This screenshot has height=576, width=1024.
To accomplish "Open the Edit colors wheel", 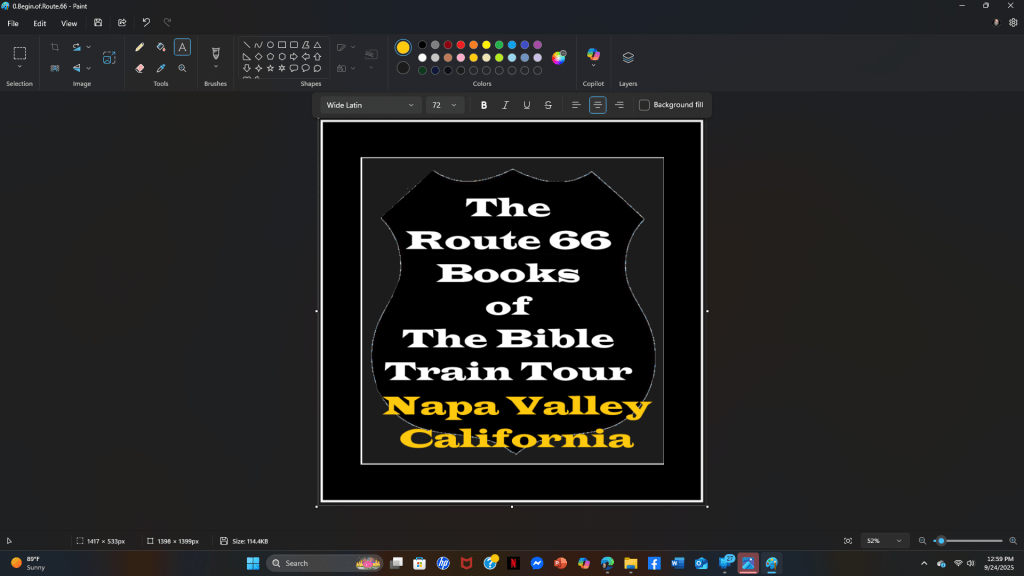I will click(559, 57).
